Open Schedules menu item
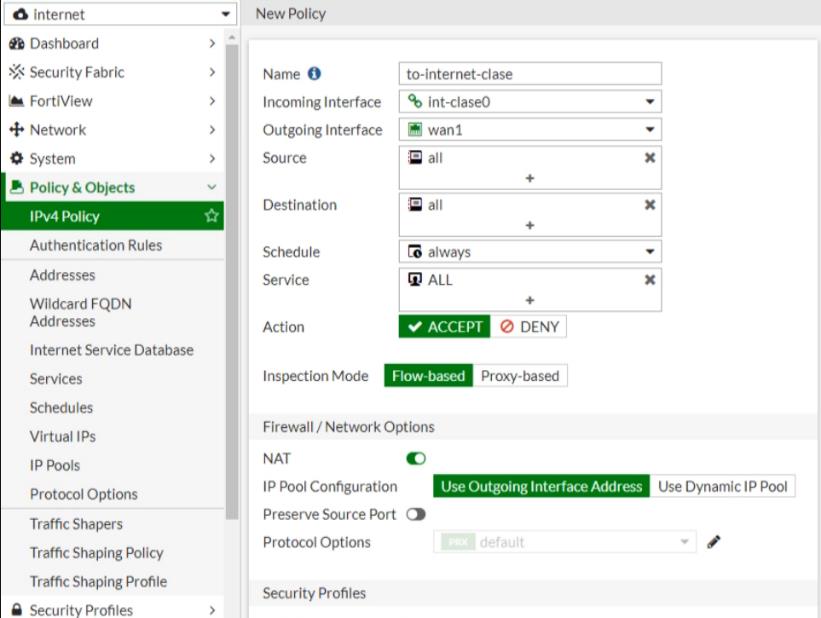Screen dimensions: 821x618 pos(113,407)
